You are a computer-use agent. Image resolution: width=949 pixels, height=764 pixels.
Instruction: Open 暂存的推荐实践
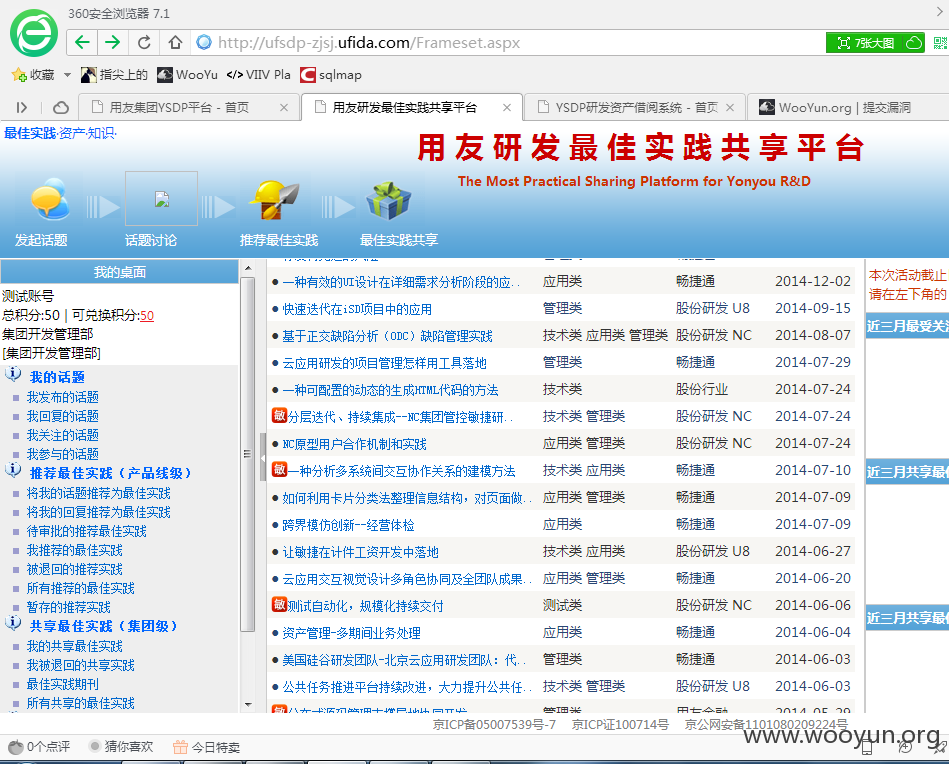pyautogui.click(x=68, y=607)
